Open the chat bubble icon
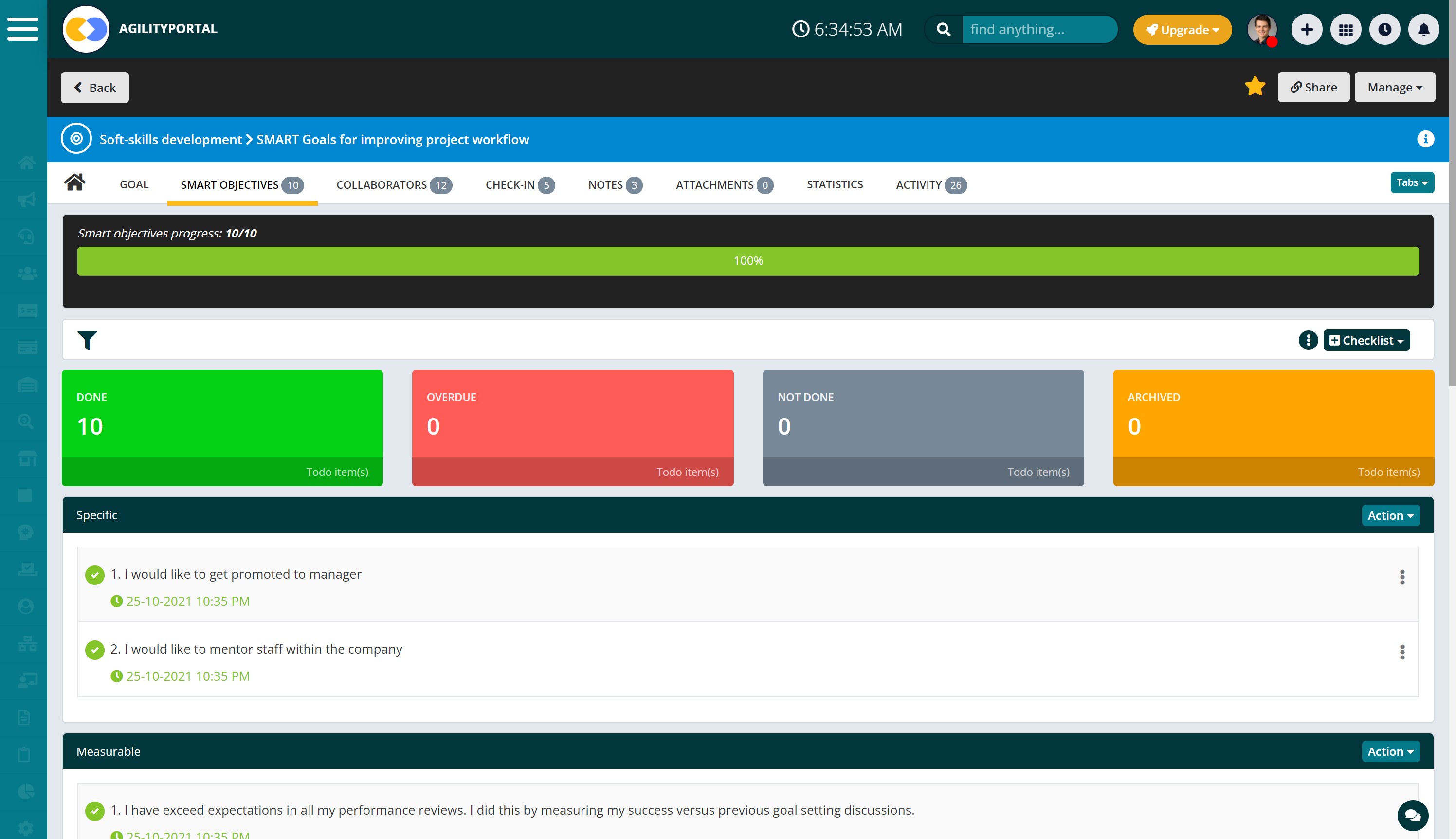This screenshot has height=839, width=1456. (1412, 815)
